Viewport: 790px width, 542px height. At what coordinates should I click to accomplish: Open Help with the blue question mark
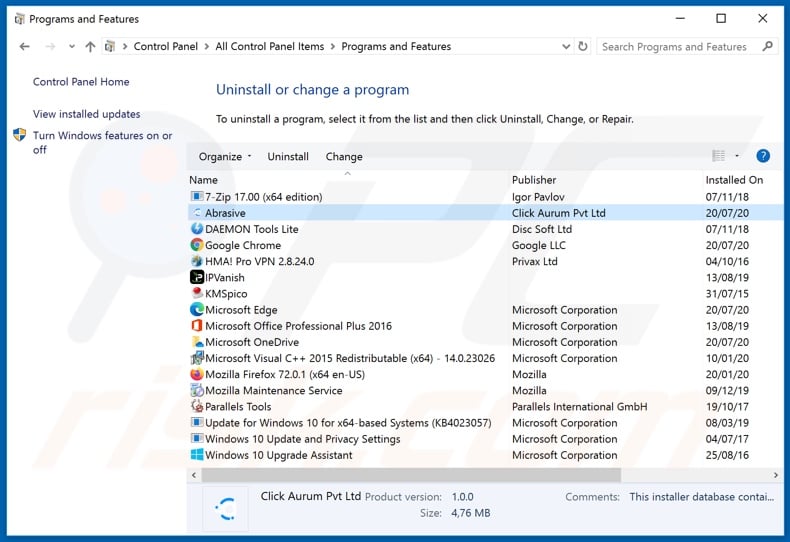(763, 156)
